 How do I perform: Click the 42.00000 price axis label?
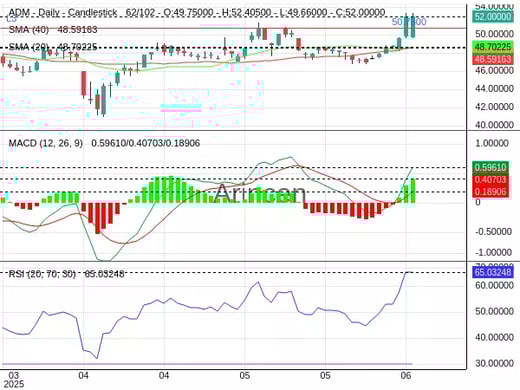click(494, 107)
